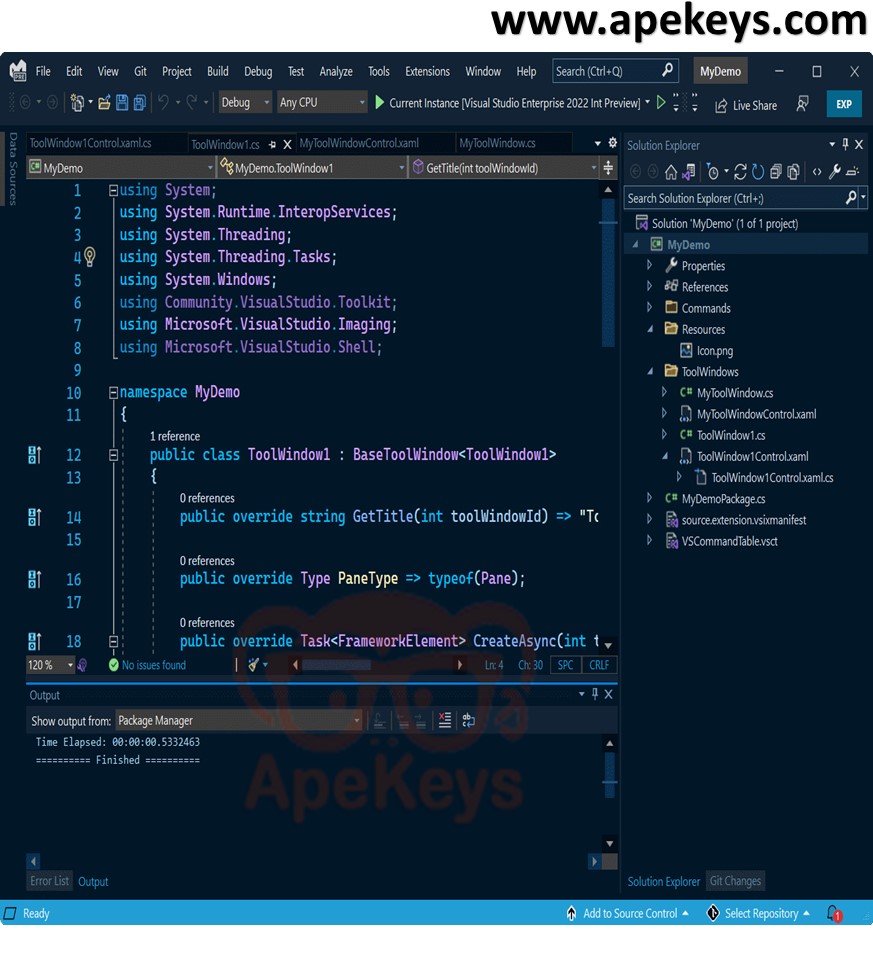
Task: Open the MyDemo.ToolWindow1 type dropdown
Action: [x=312, y=168]
